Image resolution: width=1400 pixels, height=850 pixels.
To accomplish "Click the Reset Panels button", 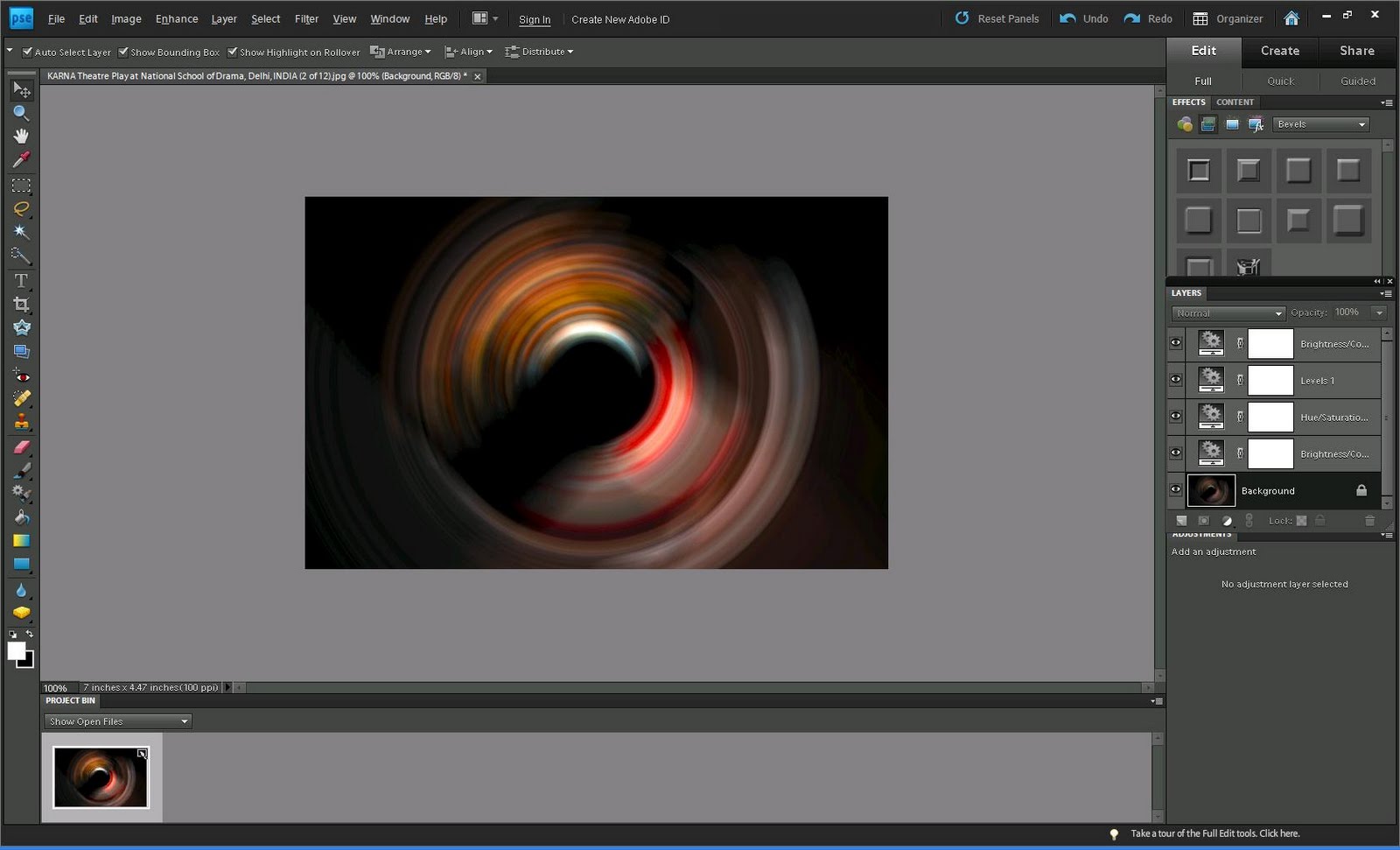I will [1006, 18].
